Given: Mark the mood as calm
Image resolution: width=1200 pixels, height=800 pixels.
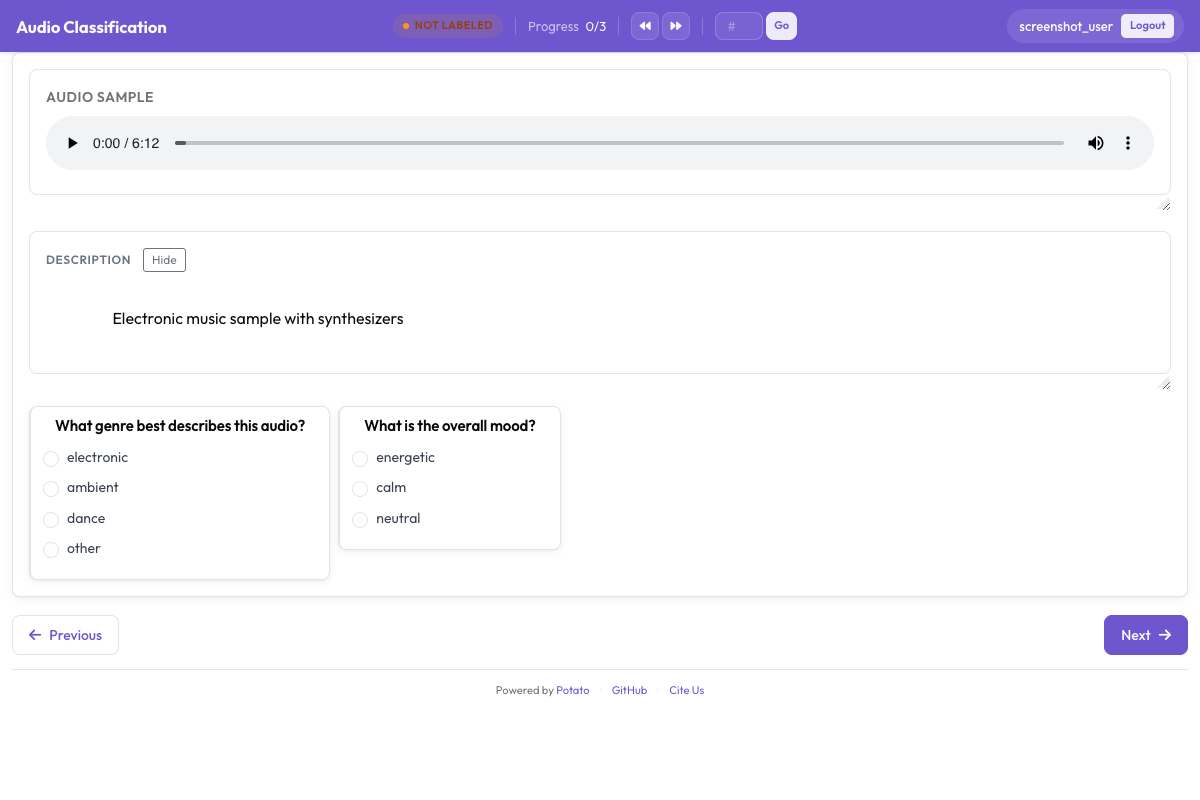Looking at the screenshot, I should [361, 488].
